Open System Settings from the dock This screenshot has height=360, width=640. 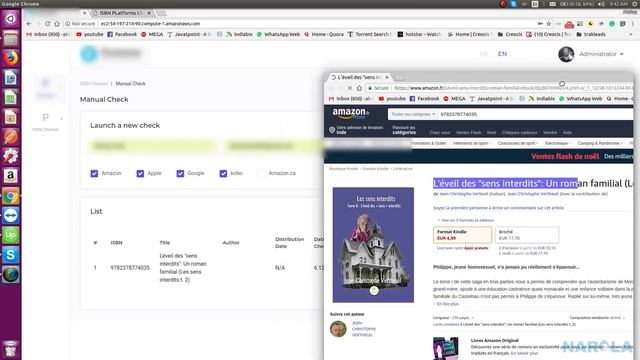(11, 156)
